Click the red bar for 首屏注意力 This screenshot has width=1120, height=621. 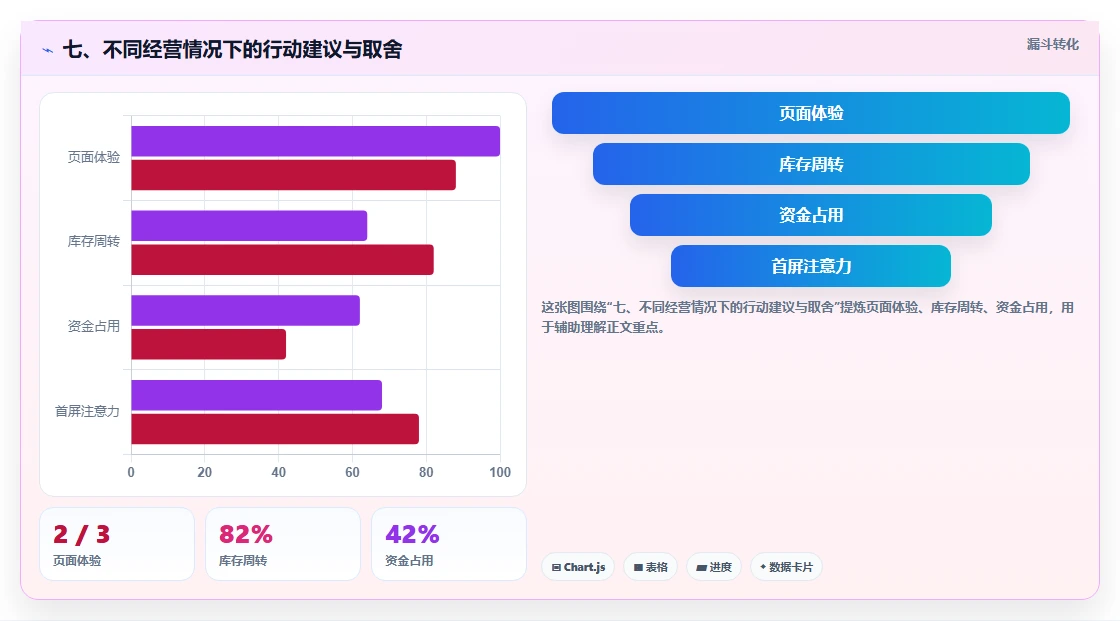point(275,429)
